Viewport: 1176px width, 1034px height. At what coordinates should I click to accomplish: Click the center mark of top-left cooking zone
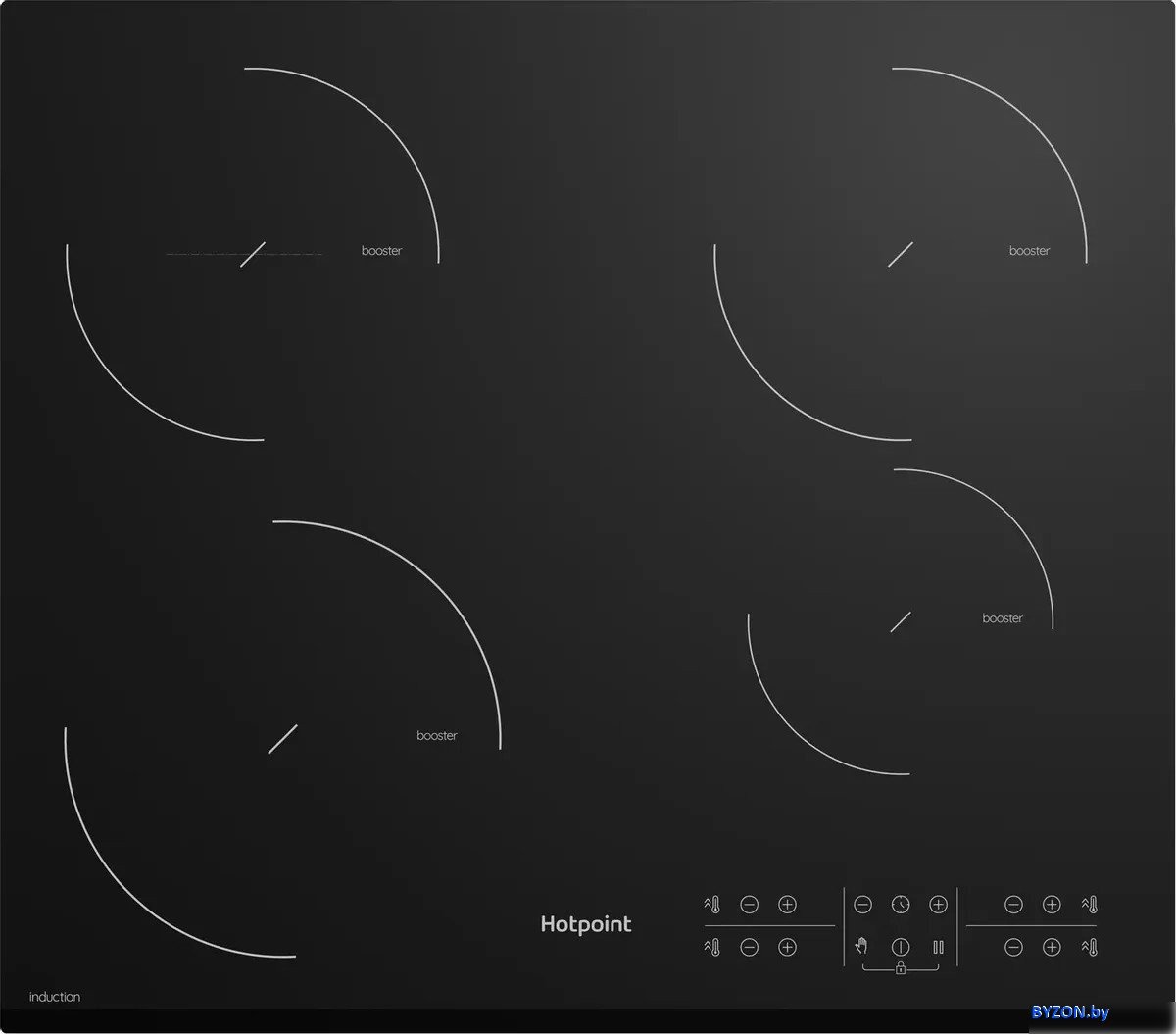pos(253,254)
